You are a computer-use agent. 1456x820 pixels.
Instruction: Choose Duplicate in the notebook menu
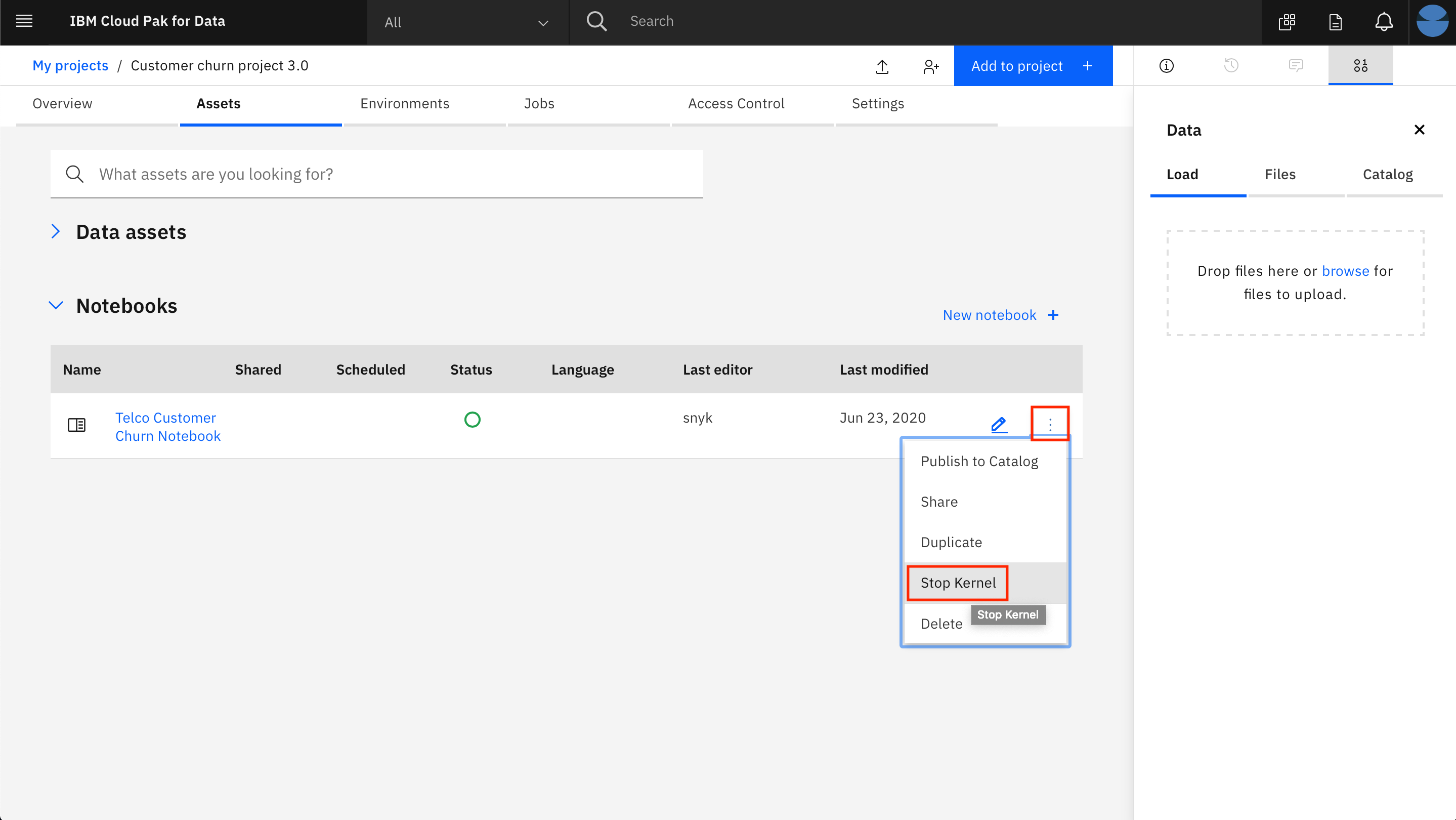click(x=951, y=542)
